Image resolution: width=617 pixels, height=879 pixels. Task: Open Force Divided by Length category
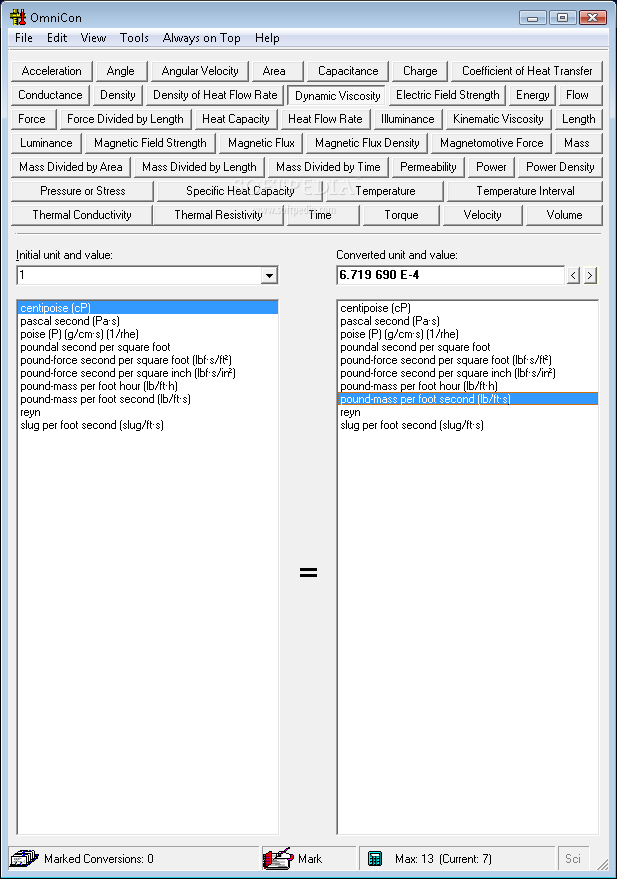(125, 119)
